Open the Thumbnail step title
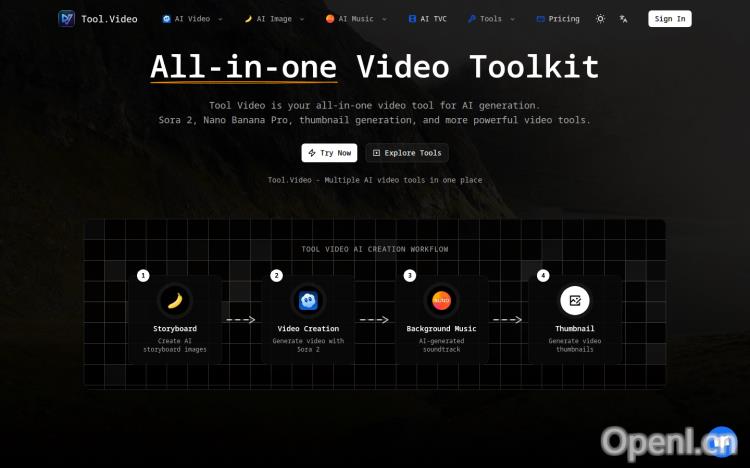Viewport: 750px width, 468px height. (x=575, y=329)
